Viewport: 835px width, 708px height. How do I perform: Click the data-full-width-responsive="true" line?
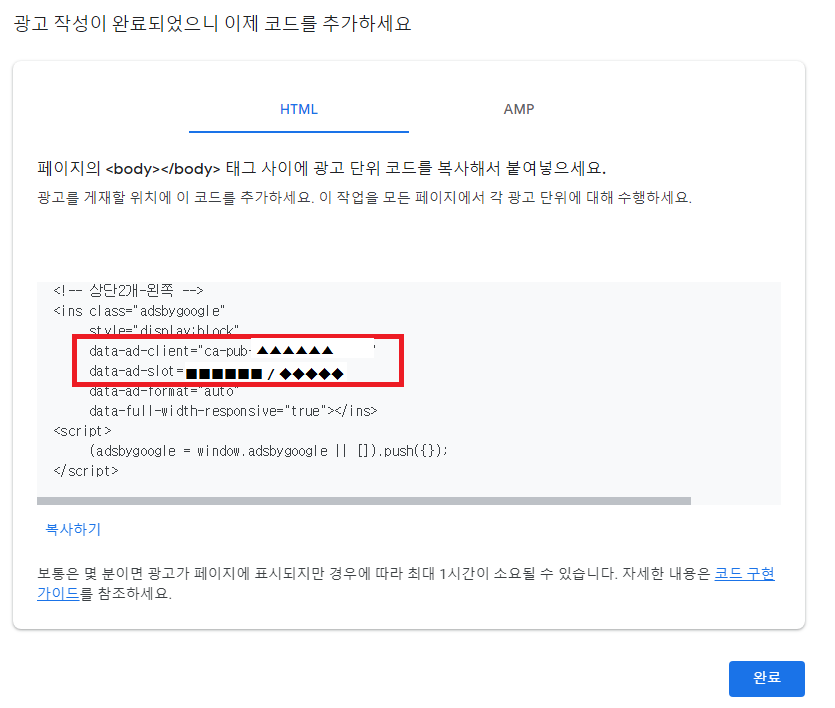[x=233, y=411]
